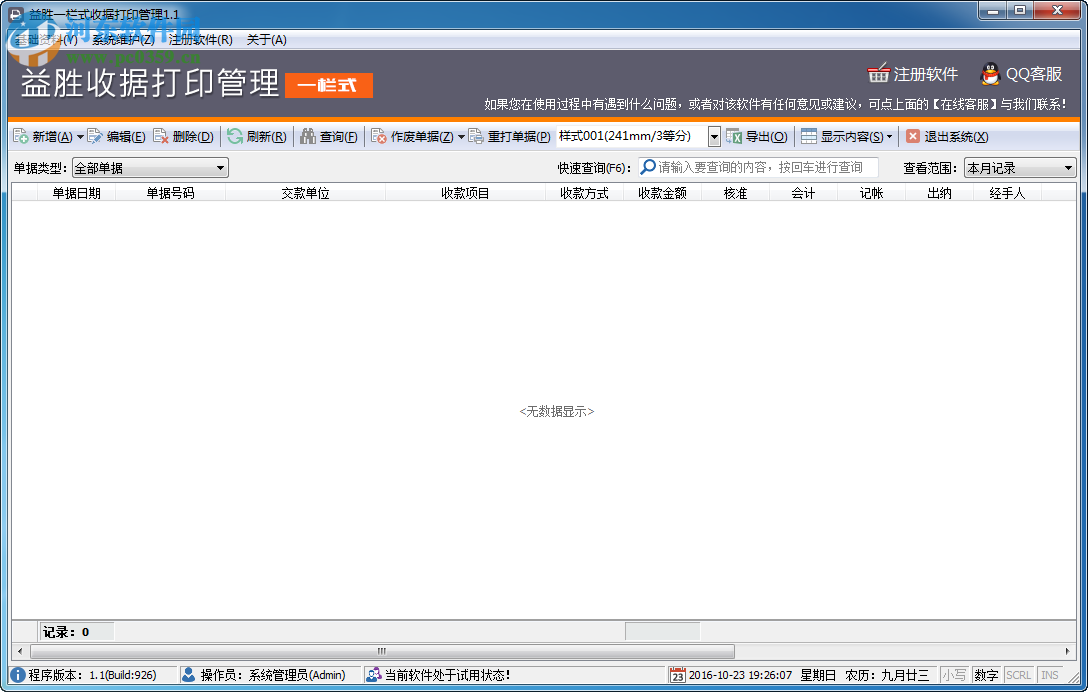Viewport: 1088px width, 692px height.
Task: Toggle INS insert mode in status bar
Action: 1050,674
